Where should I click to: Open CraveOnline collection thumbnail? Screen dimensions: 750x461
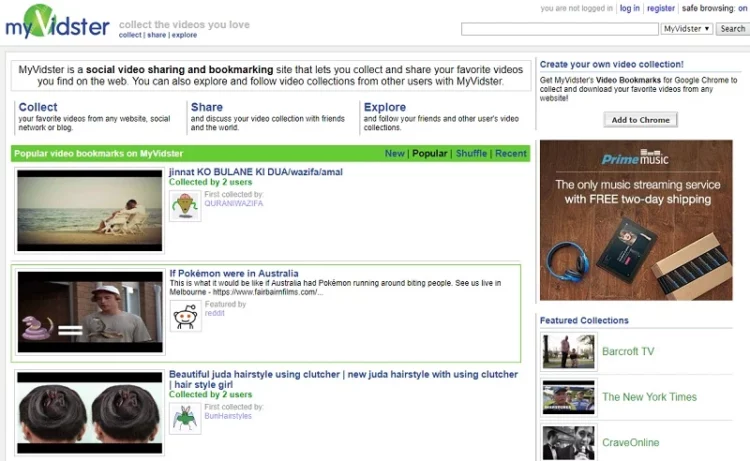tap(569, 442)
